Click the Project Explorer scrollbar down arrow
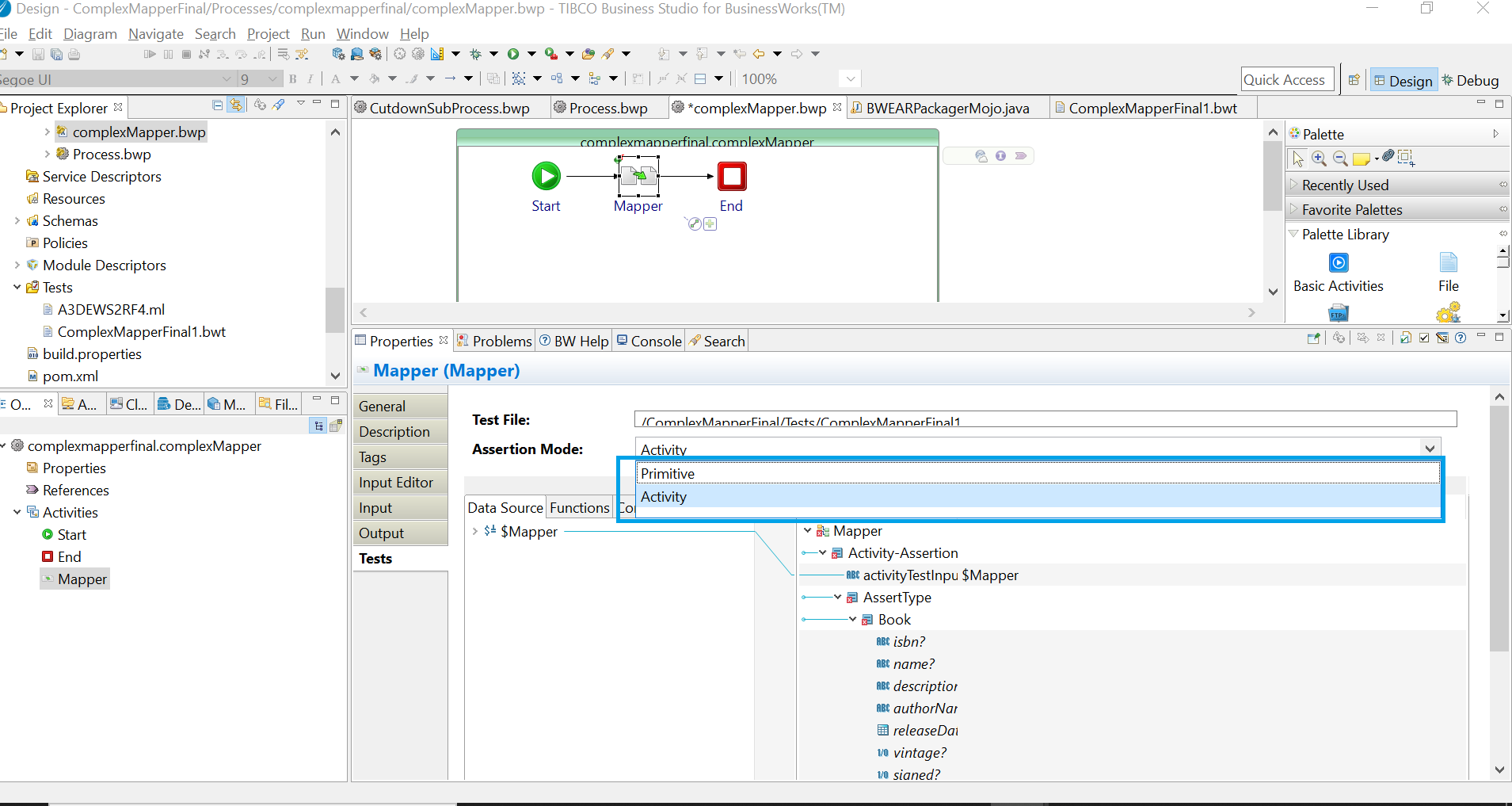 (335, 376)
